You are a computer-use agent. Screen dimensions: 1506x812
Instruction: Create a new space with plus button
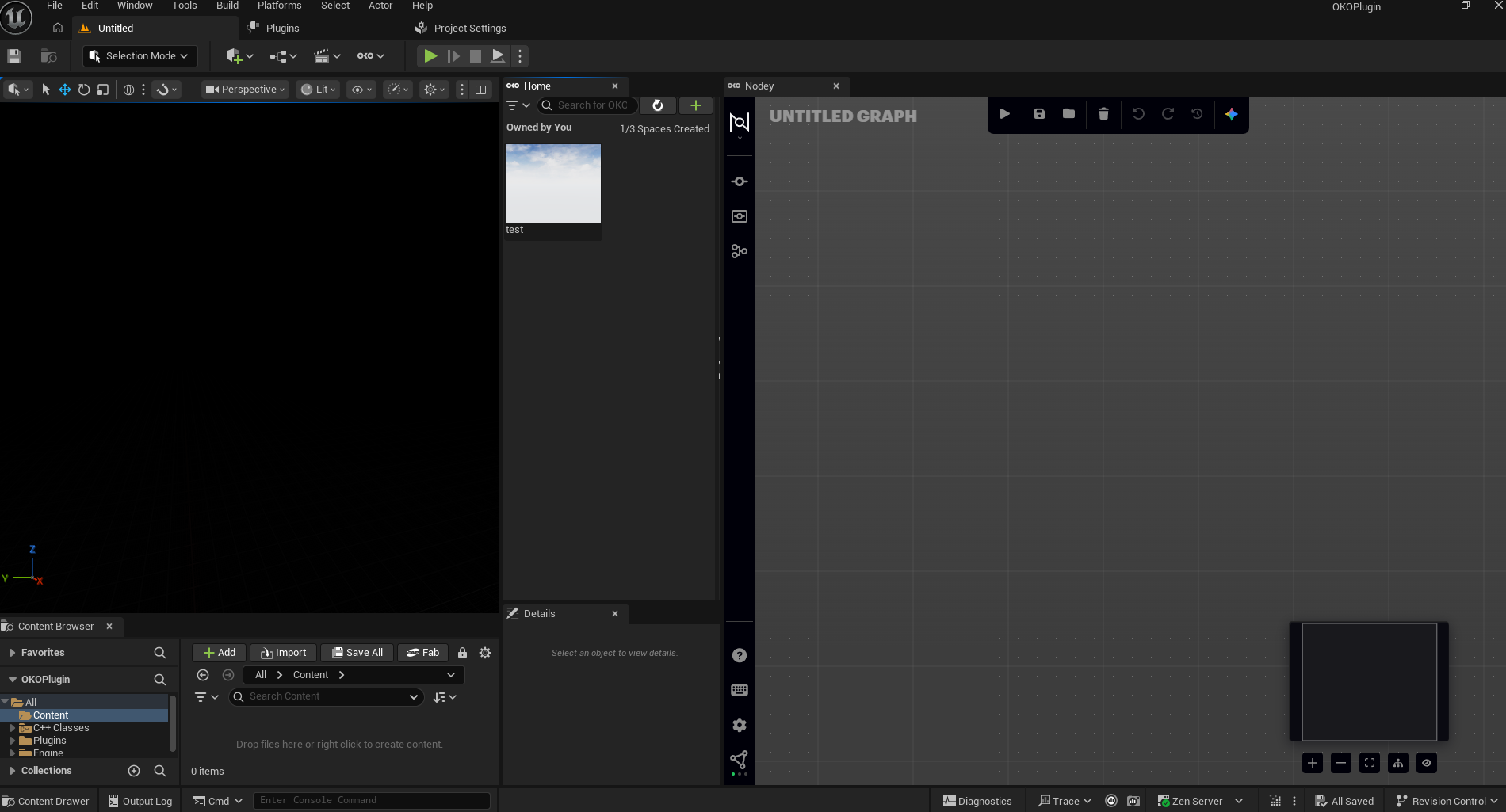(x=695, y=105)
